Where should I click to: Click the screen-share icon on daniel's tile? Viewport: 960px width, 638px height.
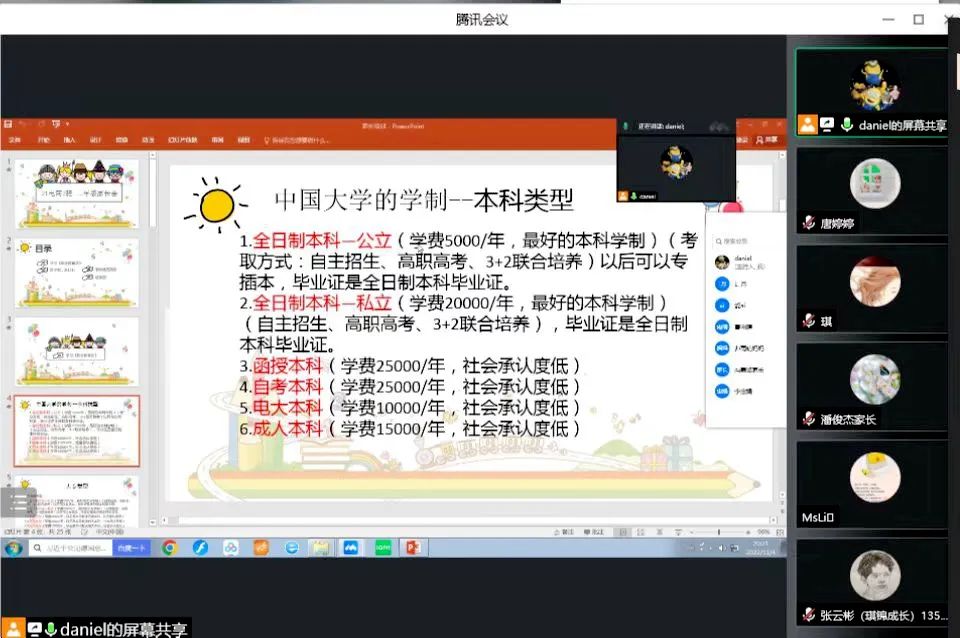[x=827, y=125]
